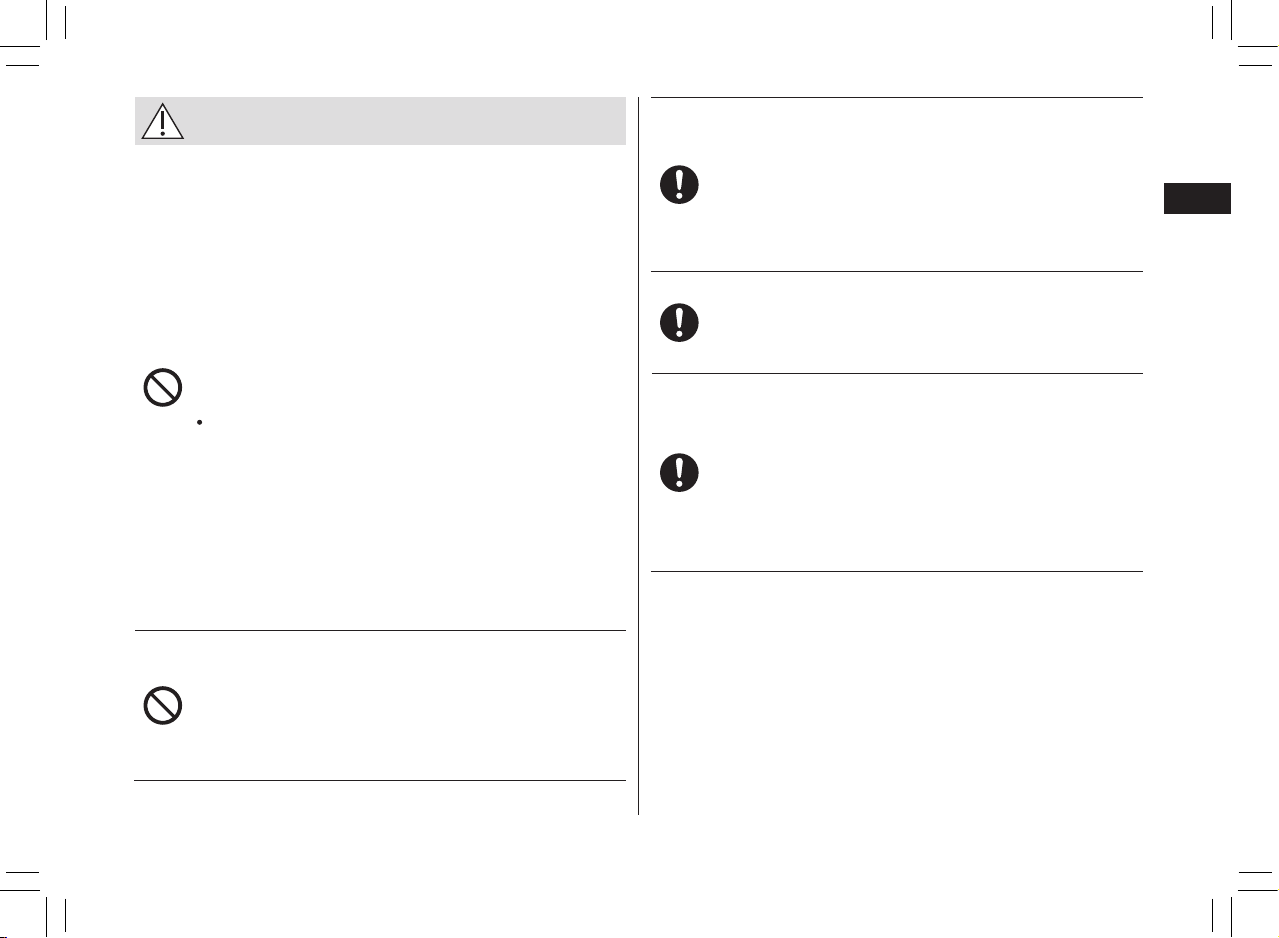Screen dimensions: 1279x938
Task: Click the horizontal rule above the lower prohibition icon
Action: tap(380, 630)
